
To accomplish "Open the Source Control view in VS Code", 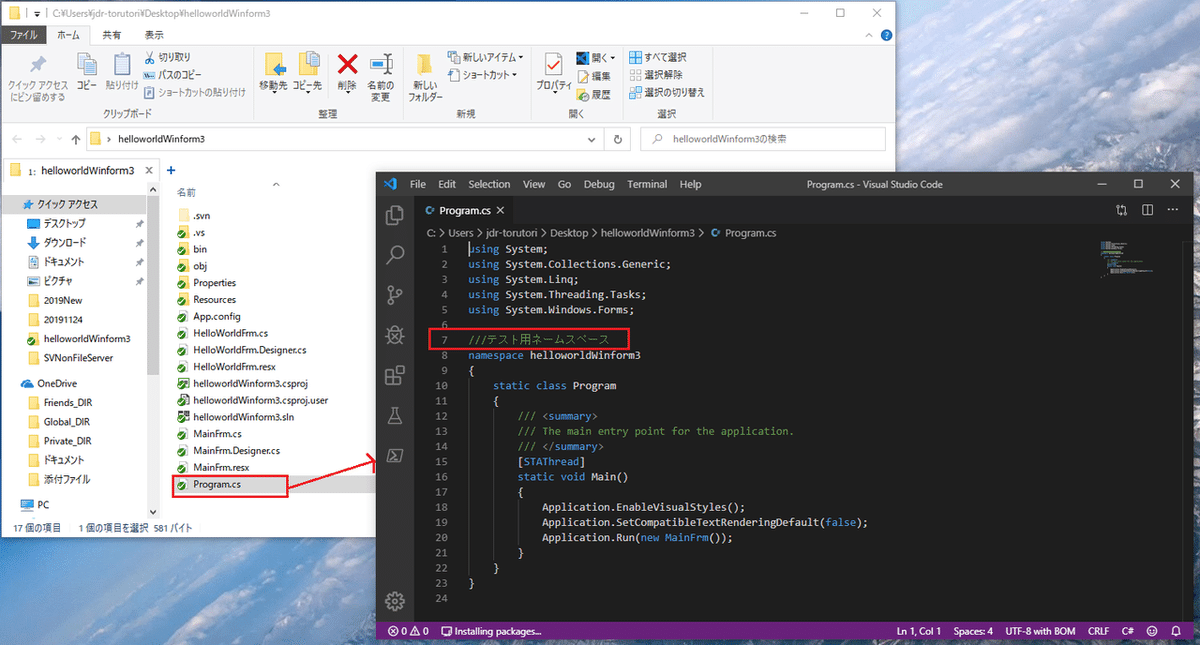I will [x=394, y=295].
